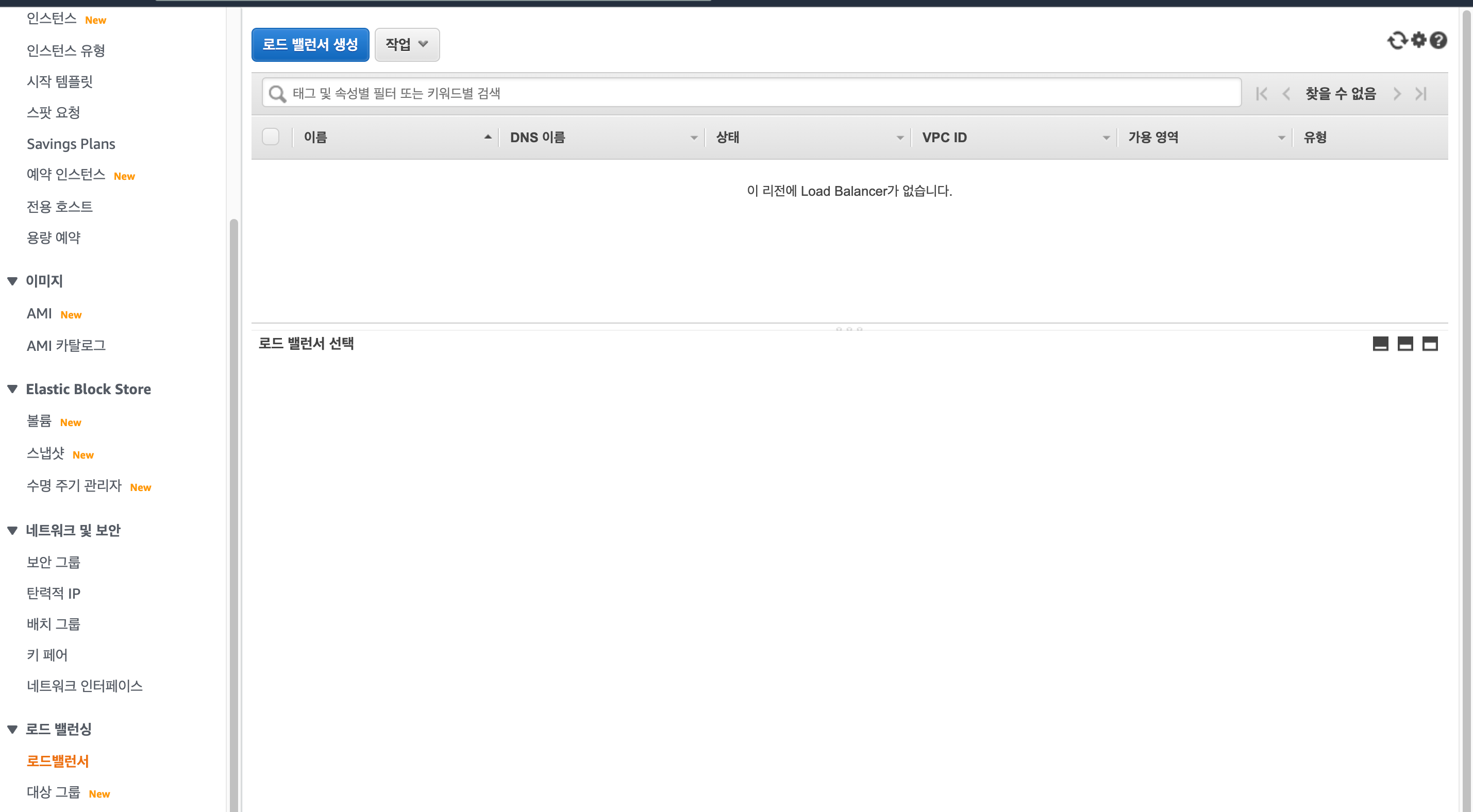Screen dimensions: 1473x812
Task: Open 대상 그룹 in the sidebar
Action: point(53,792)
